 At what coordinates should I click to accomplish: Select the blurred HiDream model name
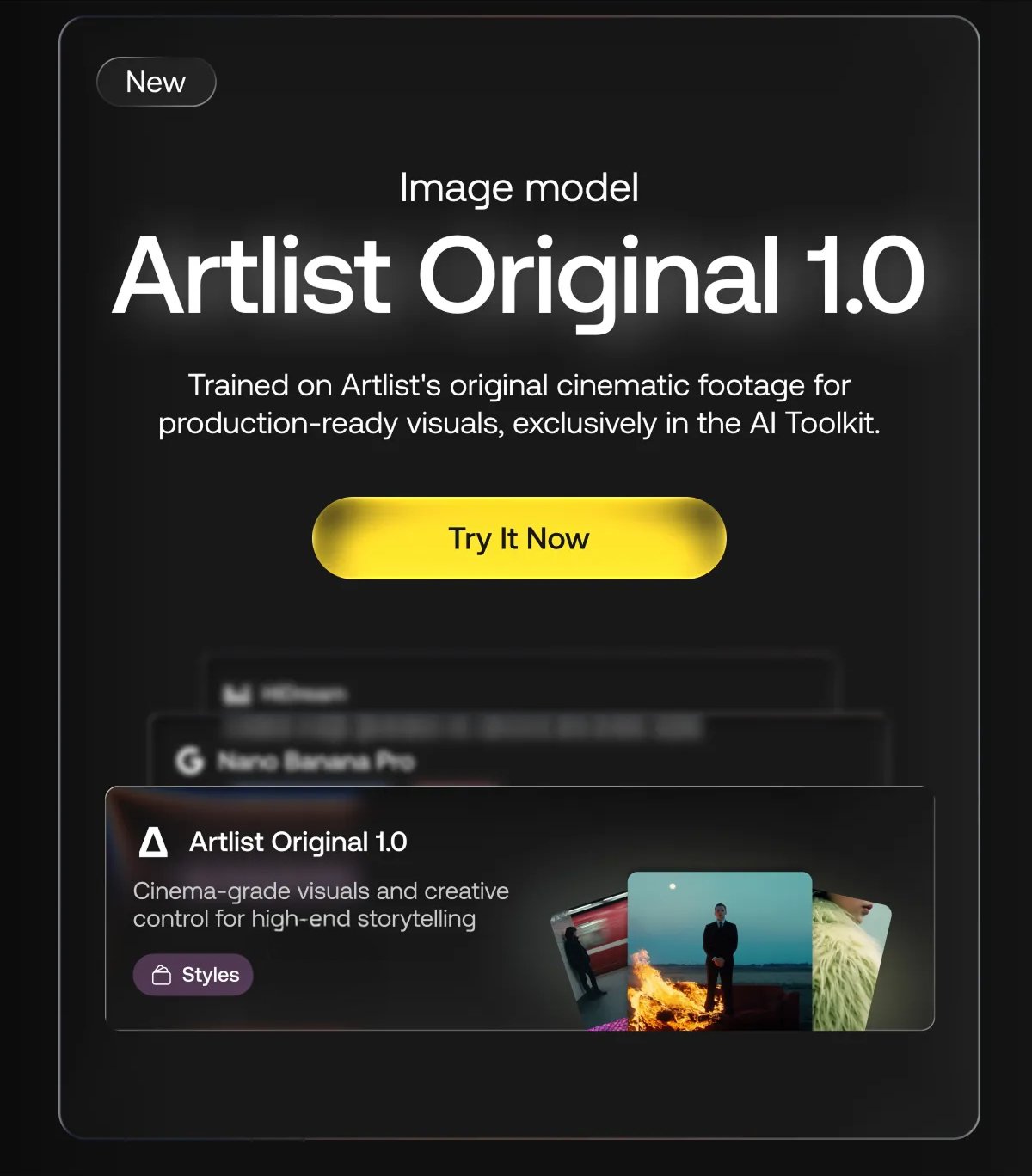point(304,693)
